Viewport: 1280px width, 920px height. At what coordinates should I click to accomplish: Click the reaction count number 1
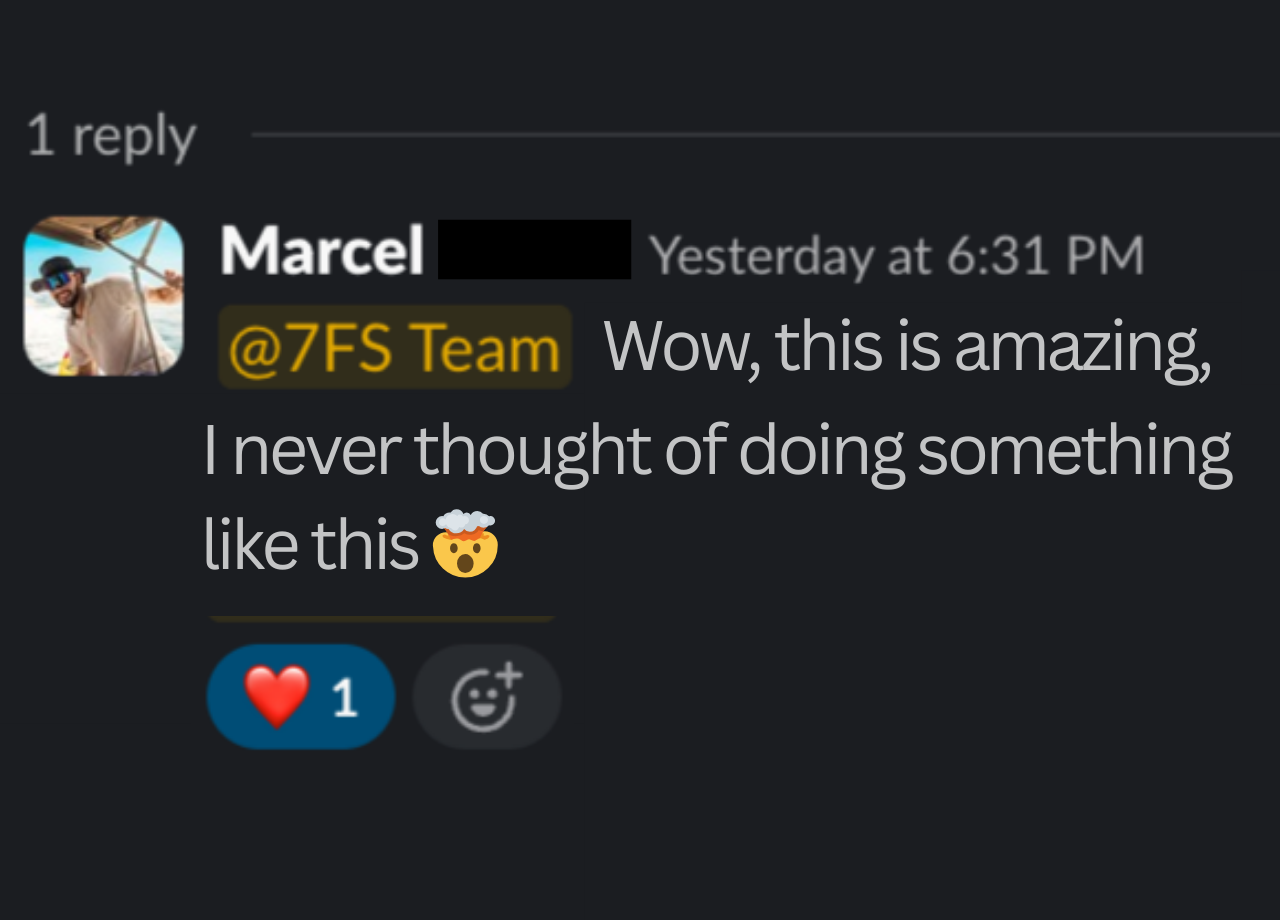click(x=345, y=698)
